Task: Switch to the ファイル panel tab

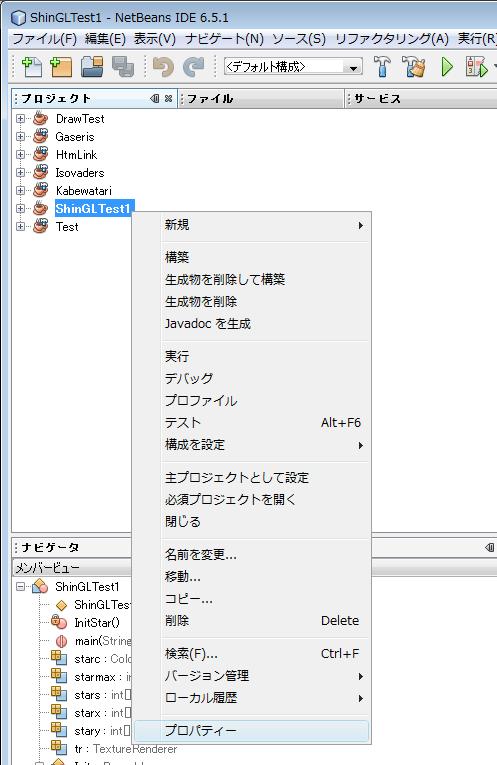Action: (x=261, y=99)
